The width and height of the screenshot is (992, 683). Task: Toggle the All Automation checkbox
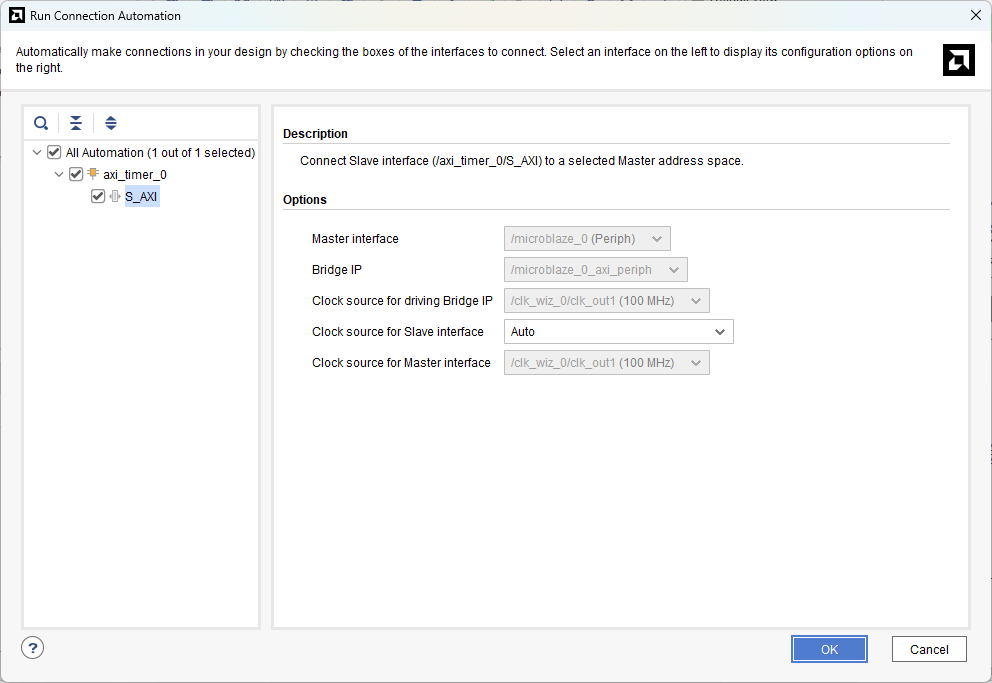pyautogui.click(x=54, y=152)
